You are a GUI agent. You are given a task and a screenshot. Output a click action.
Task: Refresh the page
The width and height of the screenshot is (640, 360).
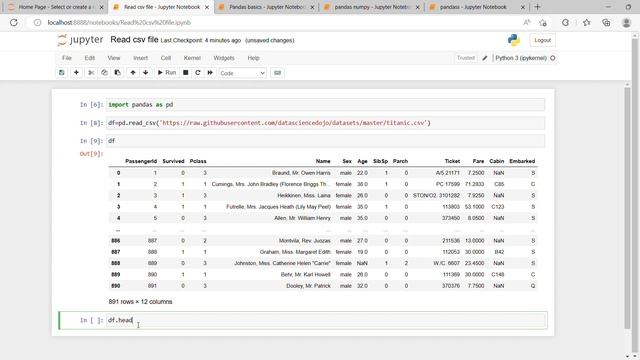coord(14,22)
